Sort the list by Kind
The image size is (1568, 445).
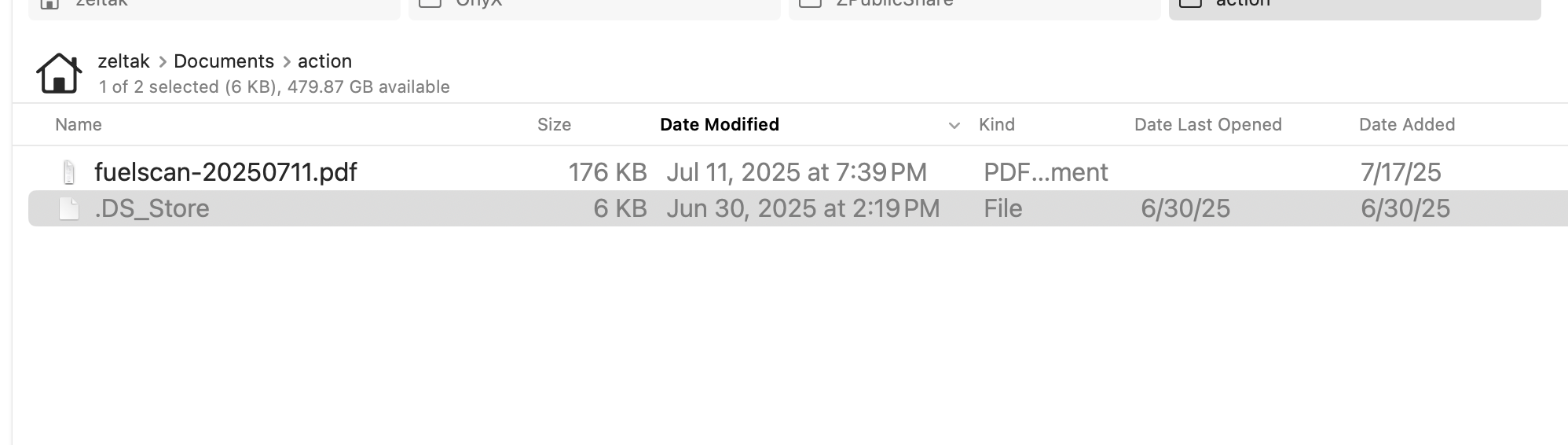(x=997, y=124)
